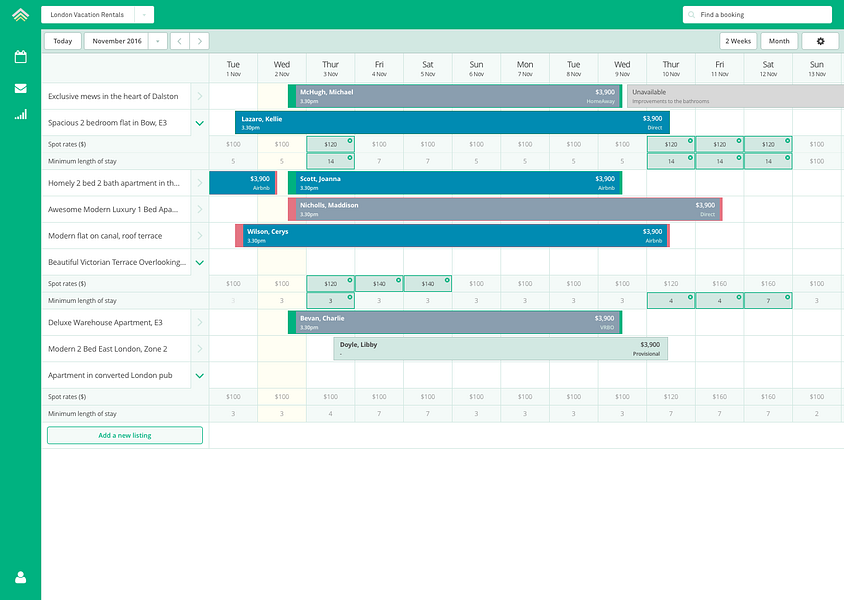Expand Homely 2 bed 2 bath apartment

(x=200, y=183)
